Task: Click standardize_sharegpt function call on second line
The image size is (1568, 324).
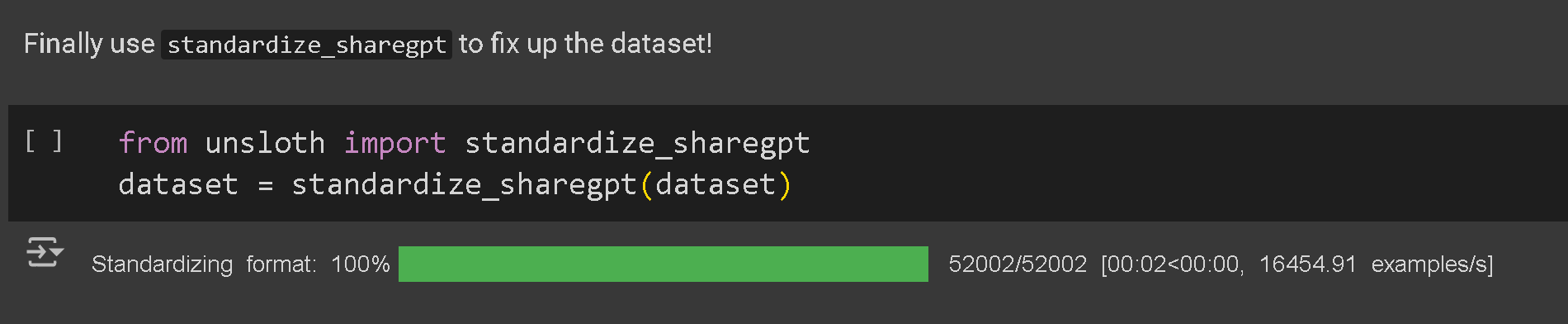Action: pos(464,184)
